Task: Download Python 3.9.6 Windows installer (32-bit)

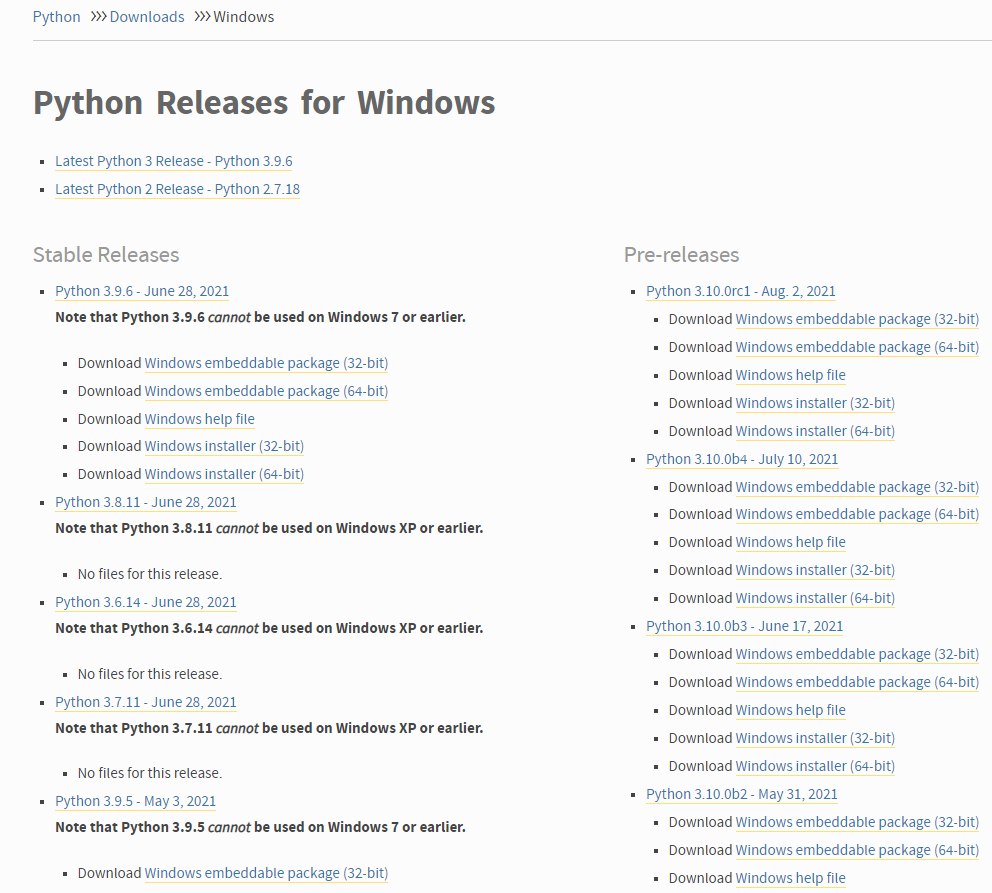Action: coord(224,446)
